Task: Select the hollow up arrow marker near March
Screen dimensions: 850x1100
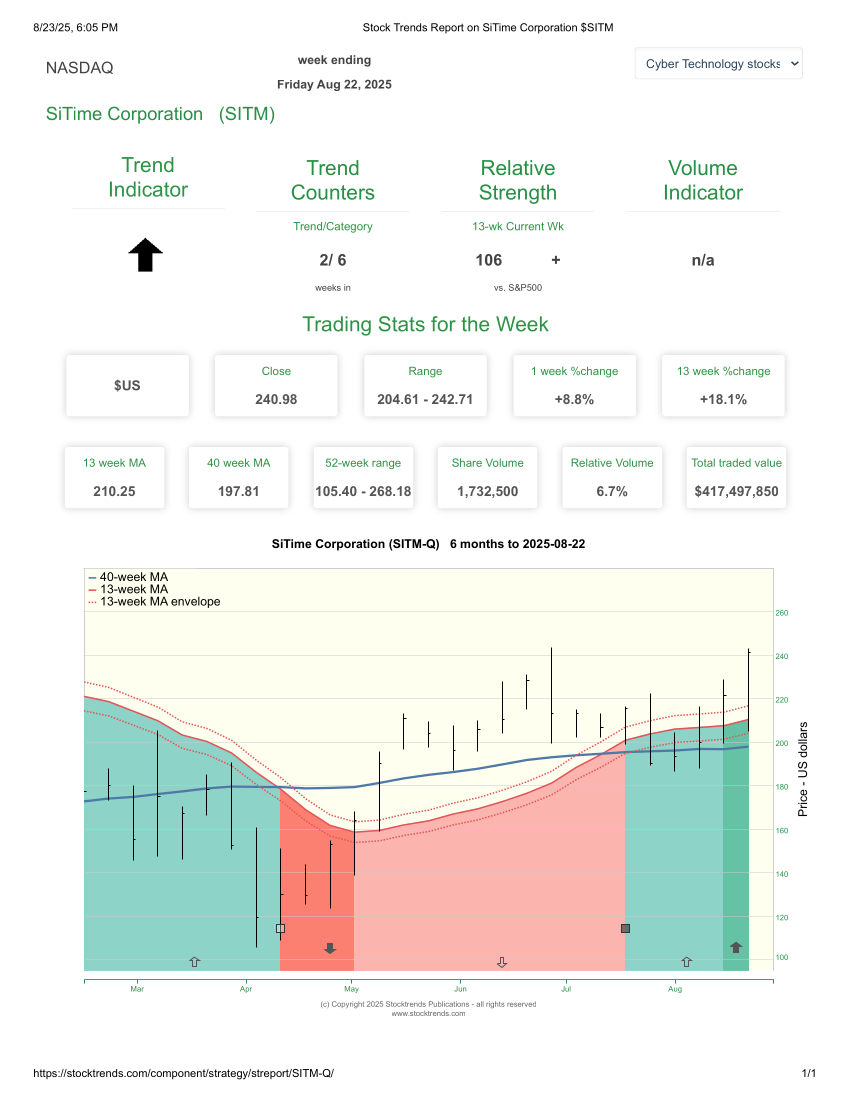Action: (195, 962)
